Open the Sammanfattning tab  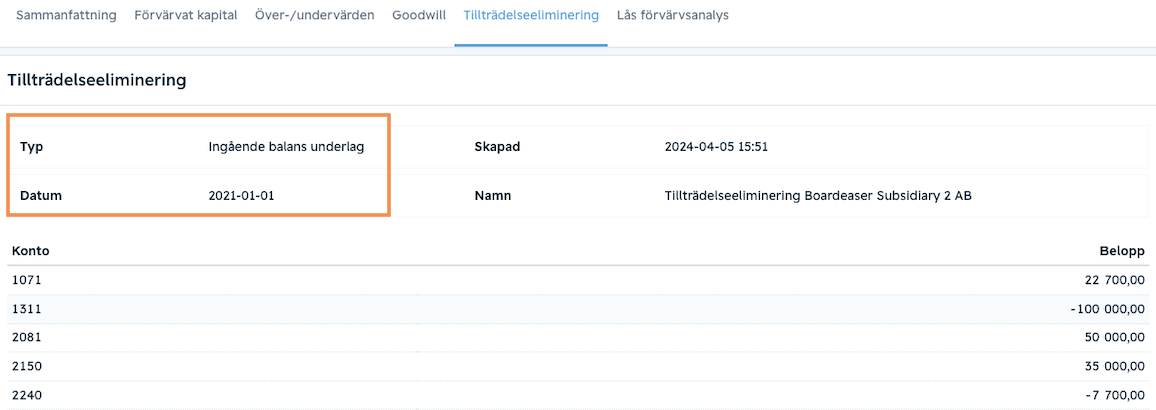click(x=66, y=15)
